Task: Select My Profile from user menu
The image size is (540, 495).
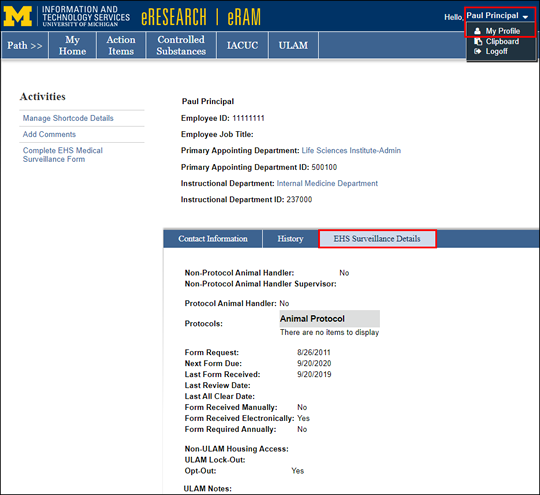Action: pyautogui.click(x=502, y=31)
